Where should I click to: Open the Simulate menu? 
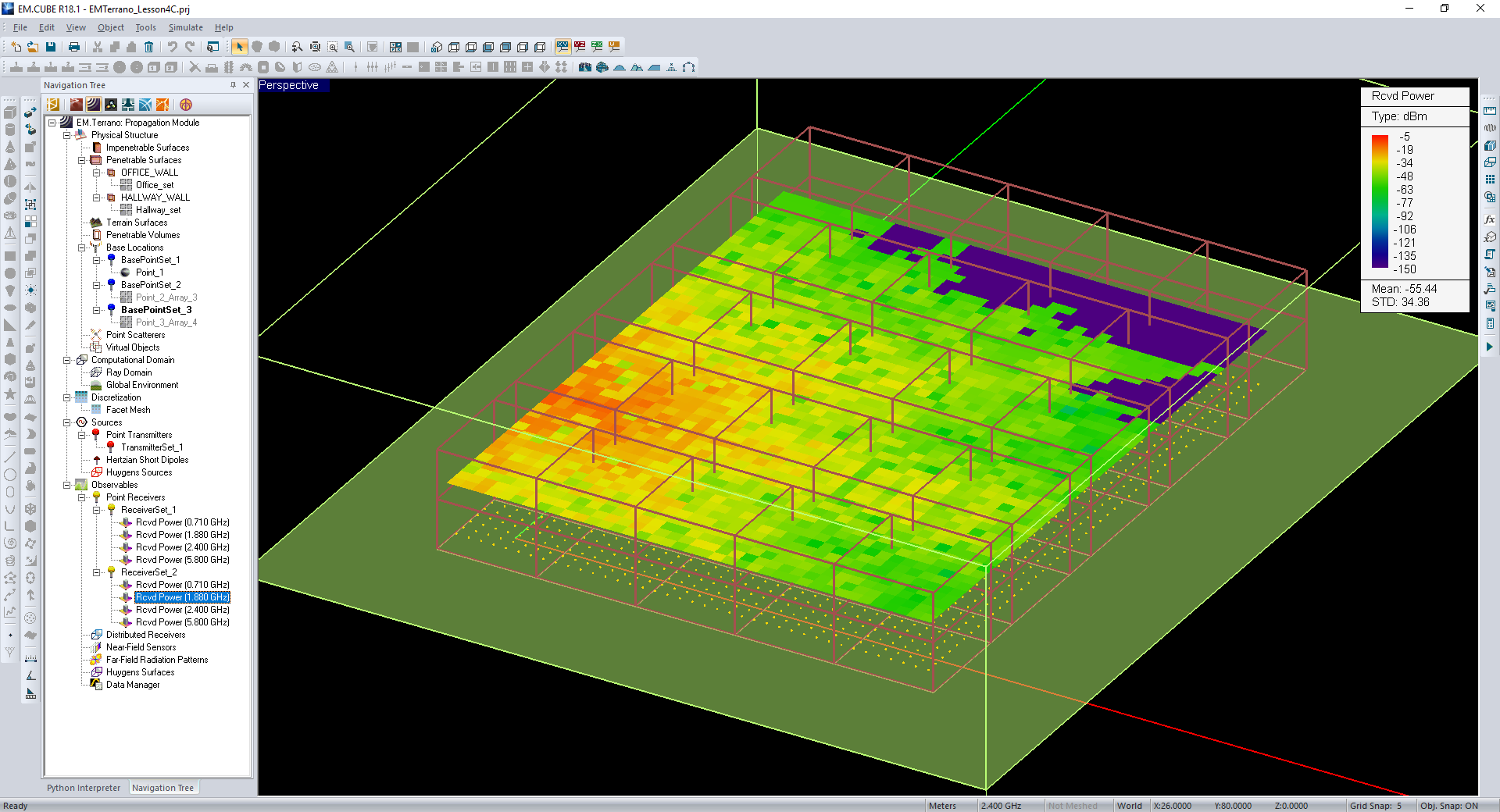tap(185, 27)
